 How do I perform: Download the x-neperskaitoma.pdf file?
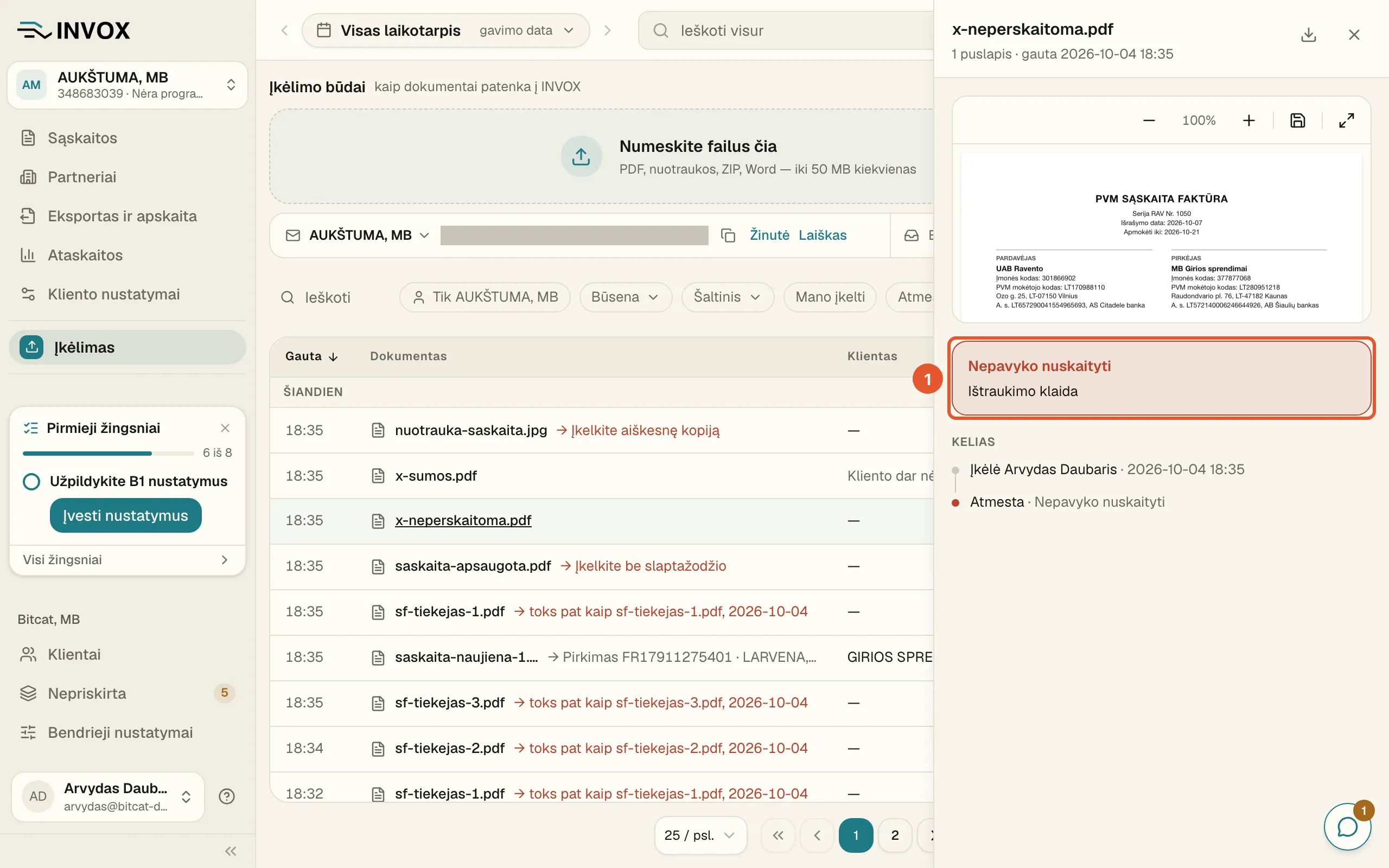click(x=1308, y=34)
